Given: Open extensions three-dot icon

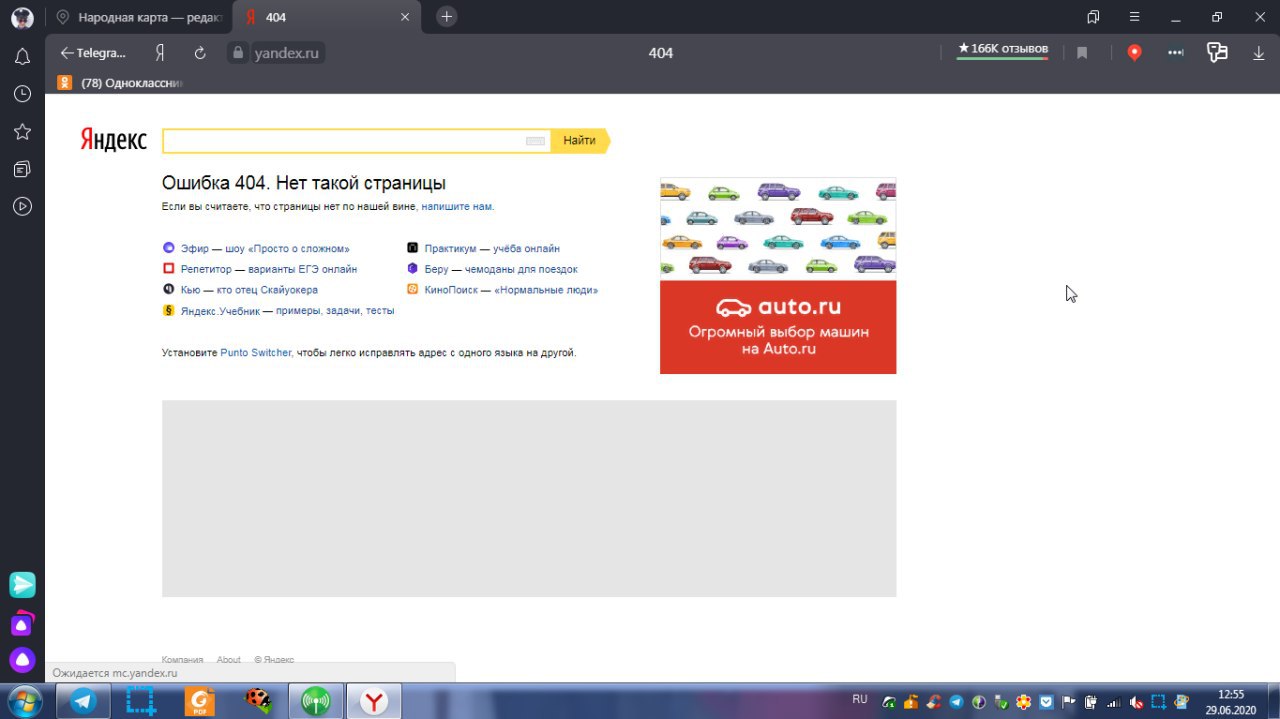Looking at the screenshot, I should (1176, 53).
